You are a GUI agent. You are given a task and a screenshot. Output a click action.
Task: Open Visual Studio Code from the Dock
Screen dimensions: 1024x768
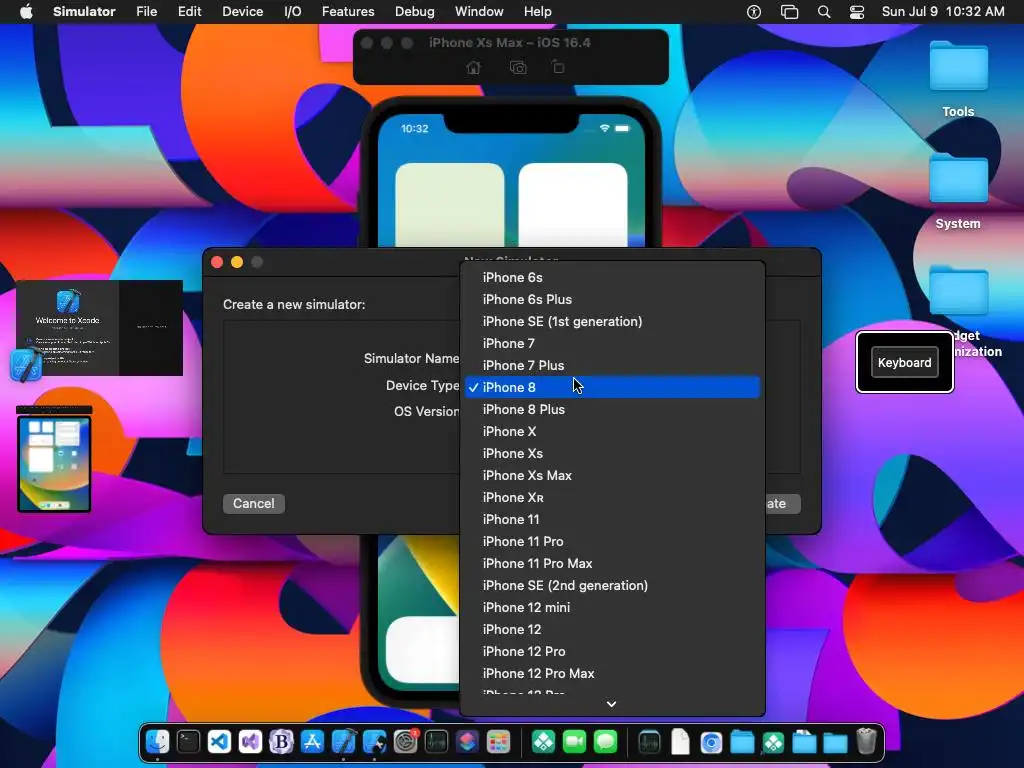point(219,742)
